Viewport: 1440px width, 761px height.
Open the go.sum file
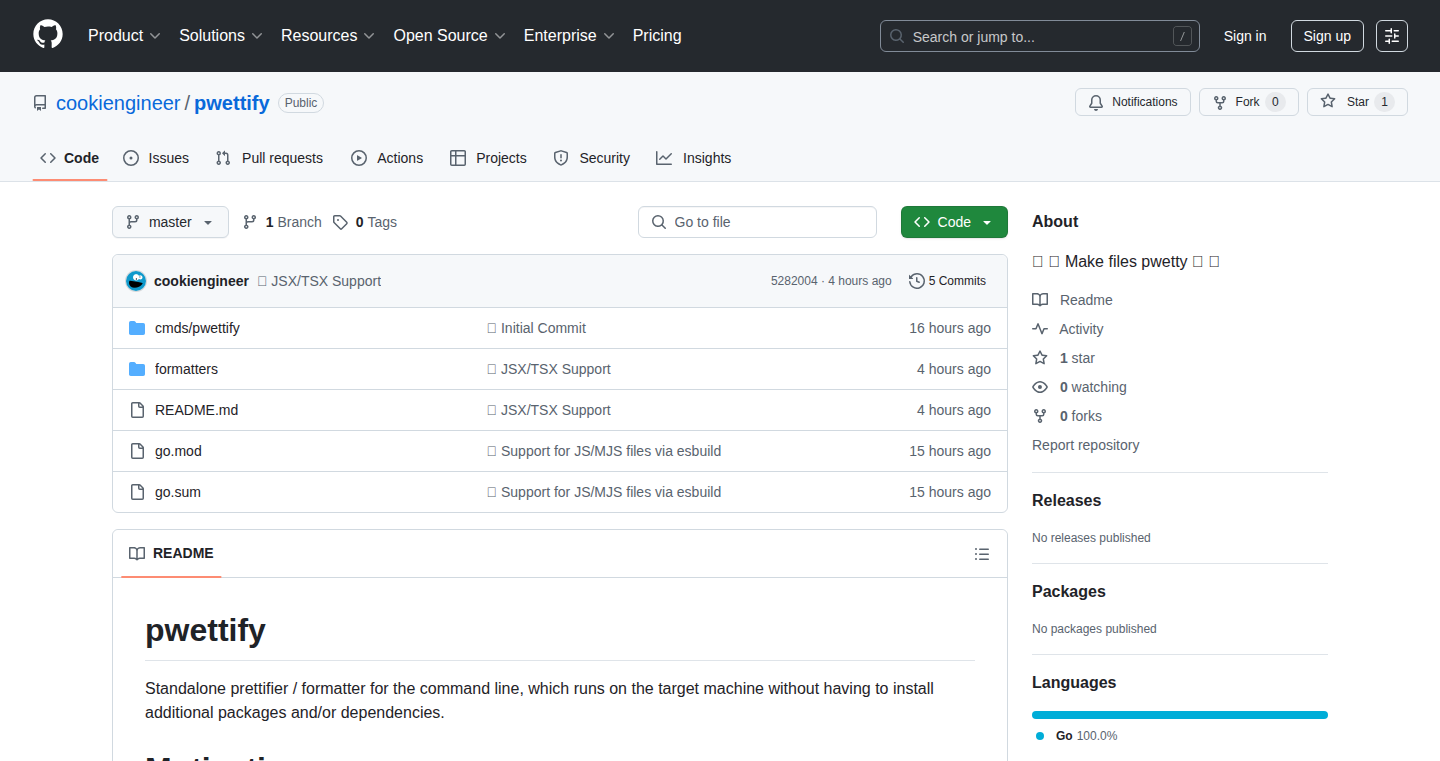[x=178, y=492]
